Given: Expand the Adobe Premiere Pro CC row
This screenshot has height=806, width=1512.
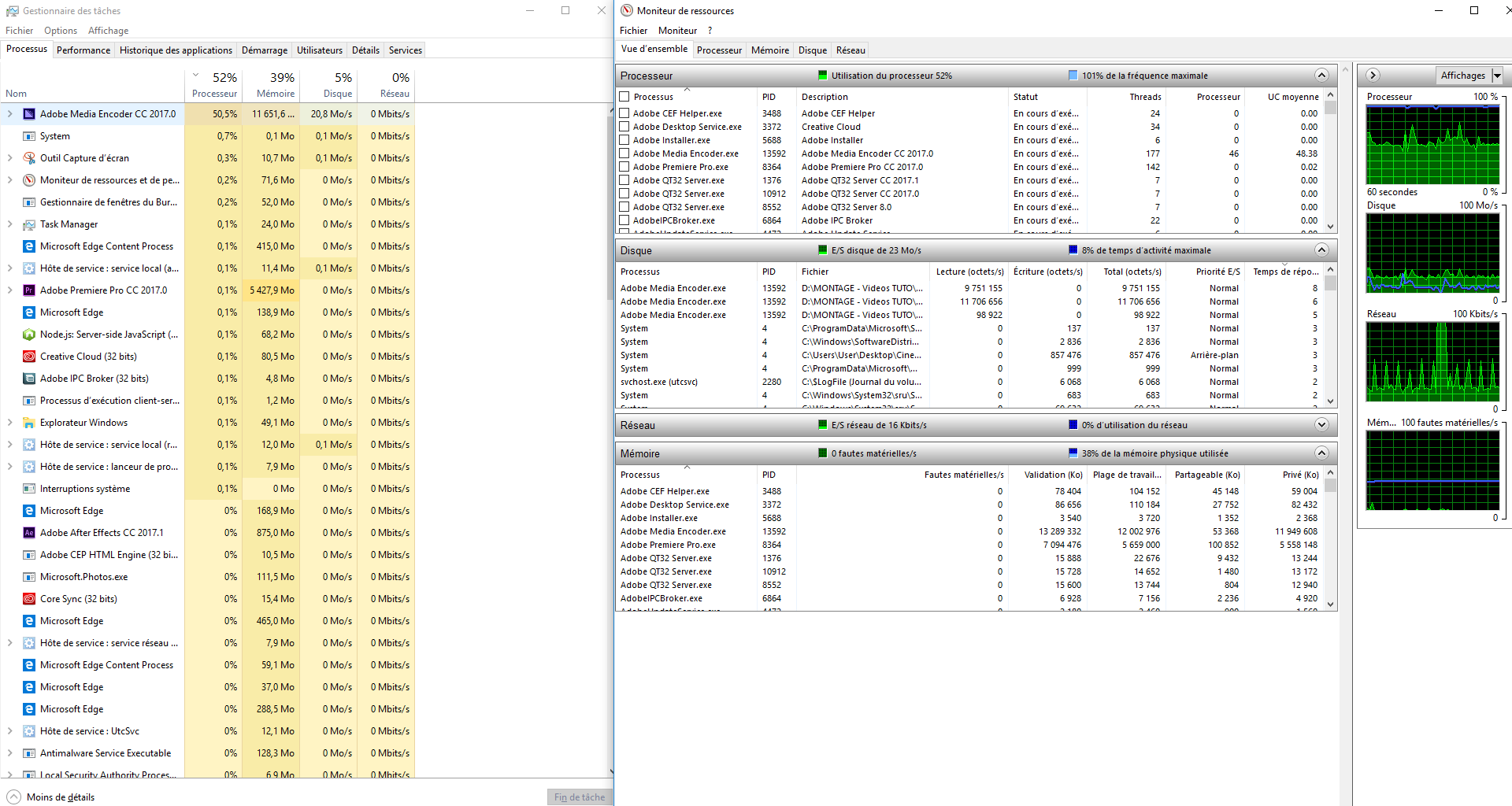Looking at the screenshot, I should click(10, 290).
